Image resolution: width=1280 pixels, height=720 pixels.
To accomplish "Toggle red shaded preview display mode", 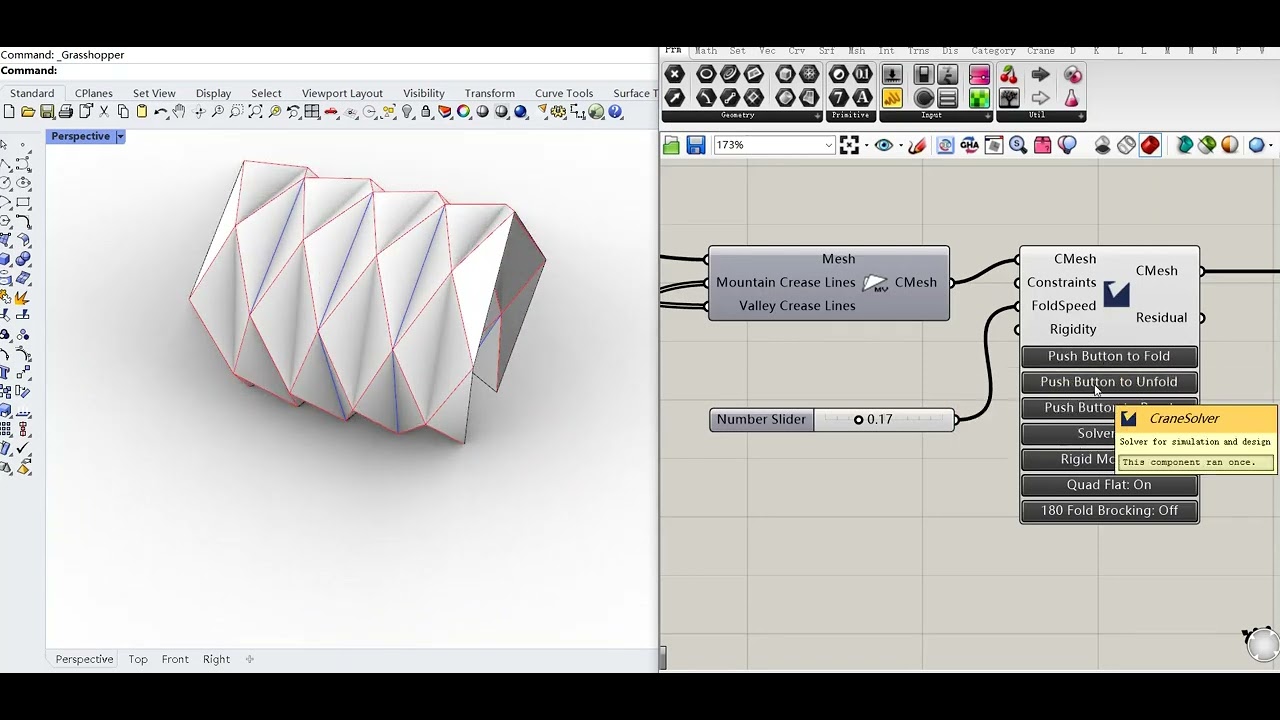I will 1150,146.
